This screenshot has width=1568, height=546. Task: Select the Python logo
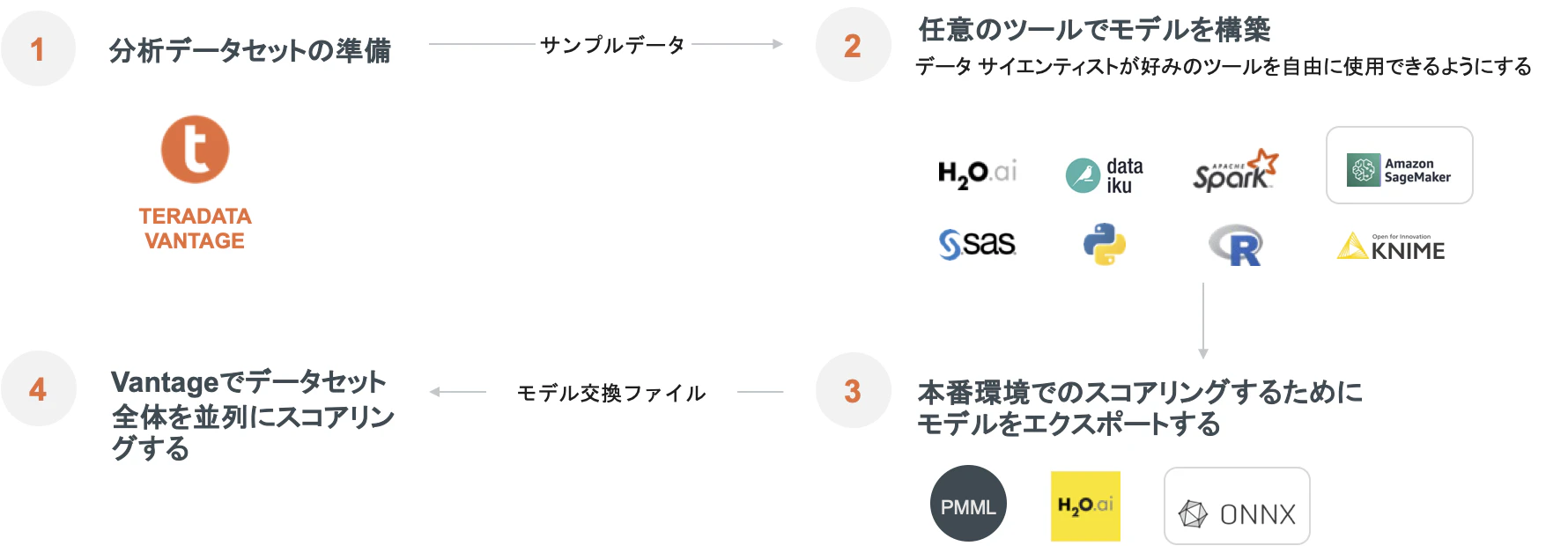click(1105, 244)
